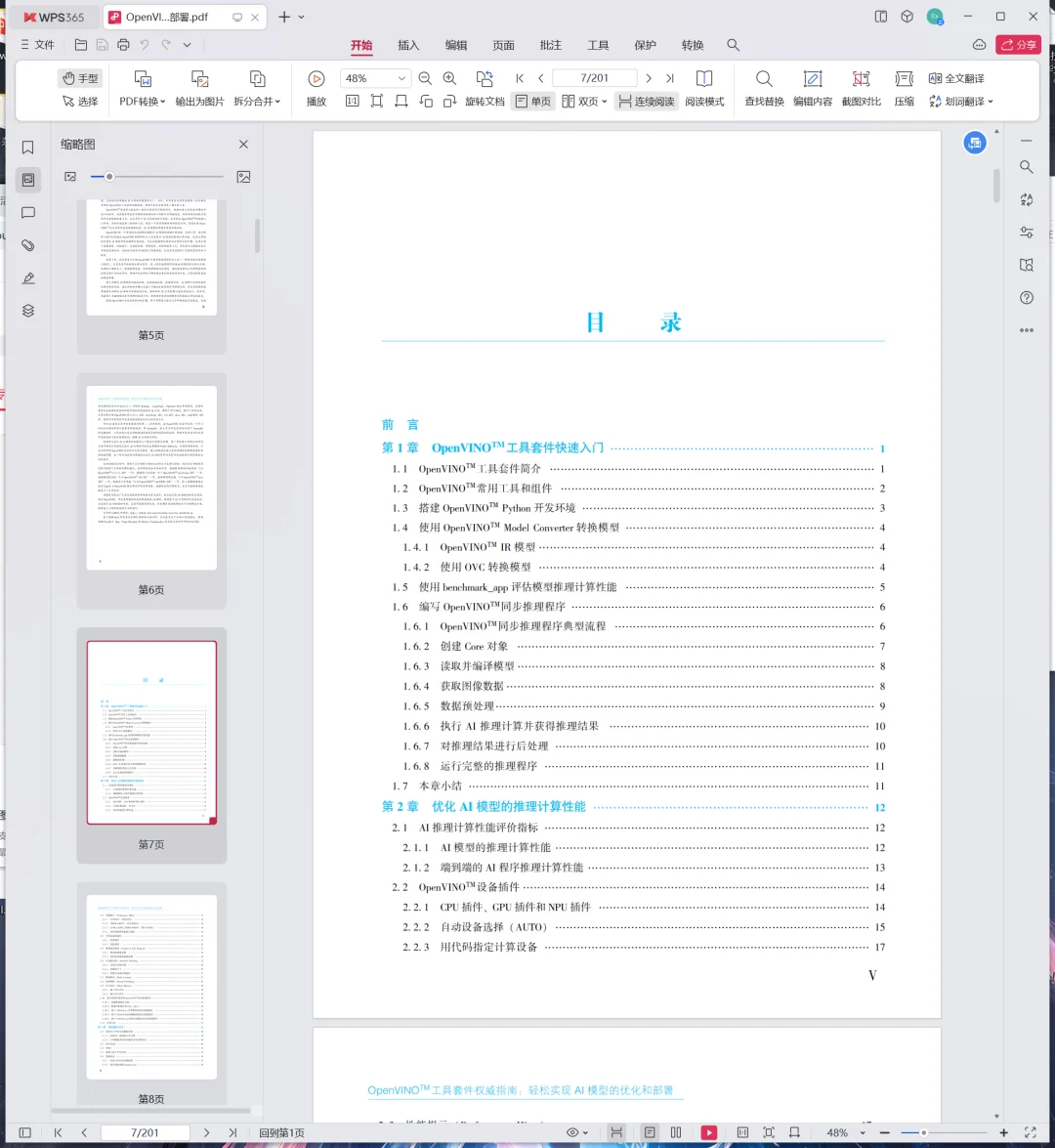1055x1148 pixels.
Task: Click the 7/201 page number field
Action: 595,78
